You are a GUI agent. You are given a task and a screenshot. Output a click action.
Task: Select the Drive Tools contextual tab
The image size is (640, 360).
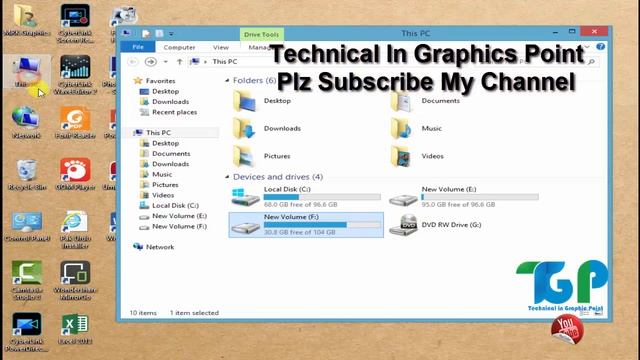click(x=261, y=34)
